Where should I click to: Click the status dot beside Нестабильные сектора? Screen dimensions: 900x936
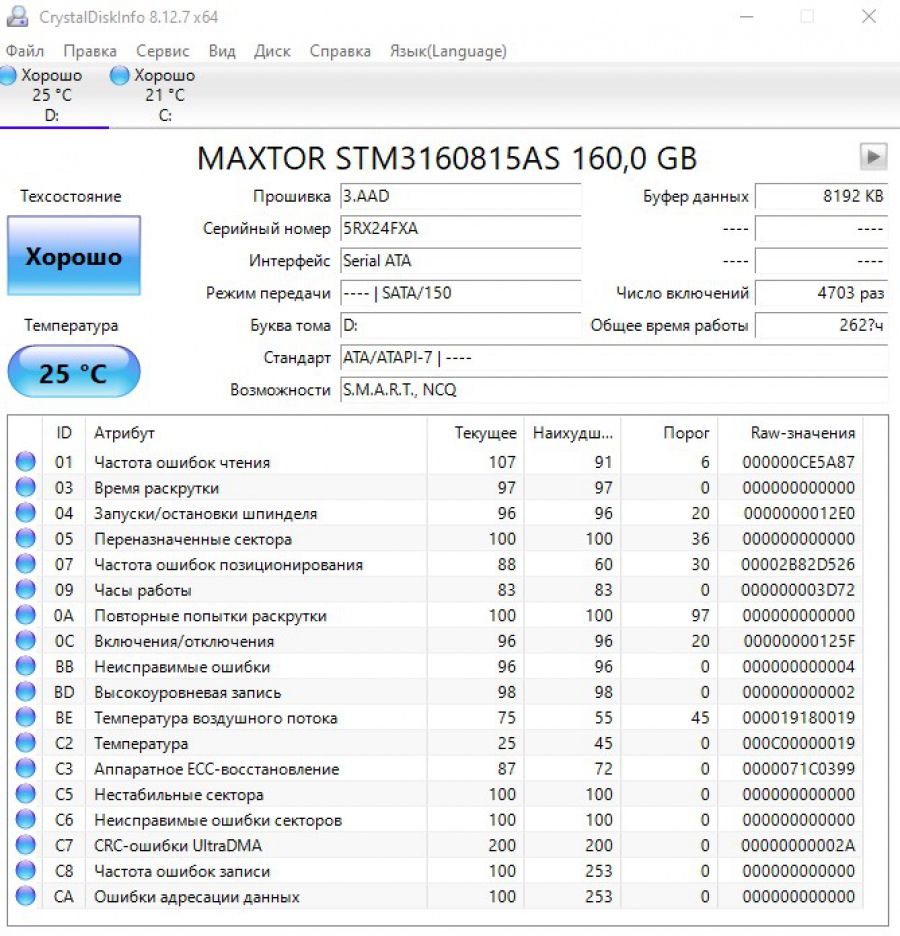click(x=25, y=794)
